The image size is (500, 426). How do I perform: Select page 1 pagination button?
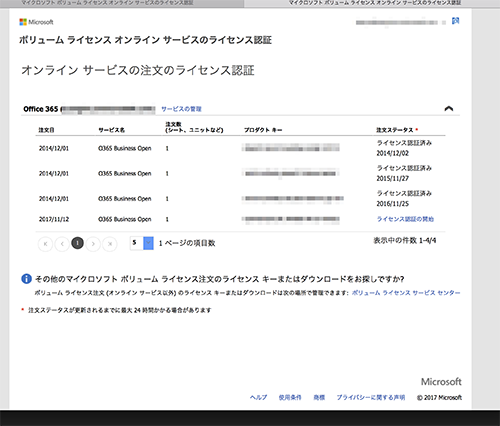pos(78,243)
